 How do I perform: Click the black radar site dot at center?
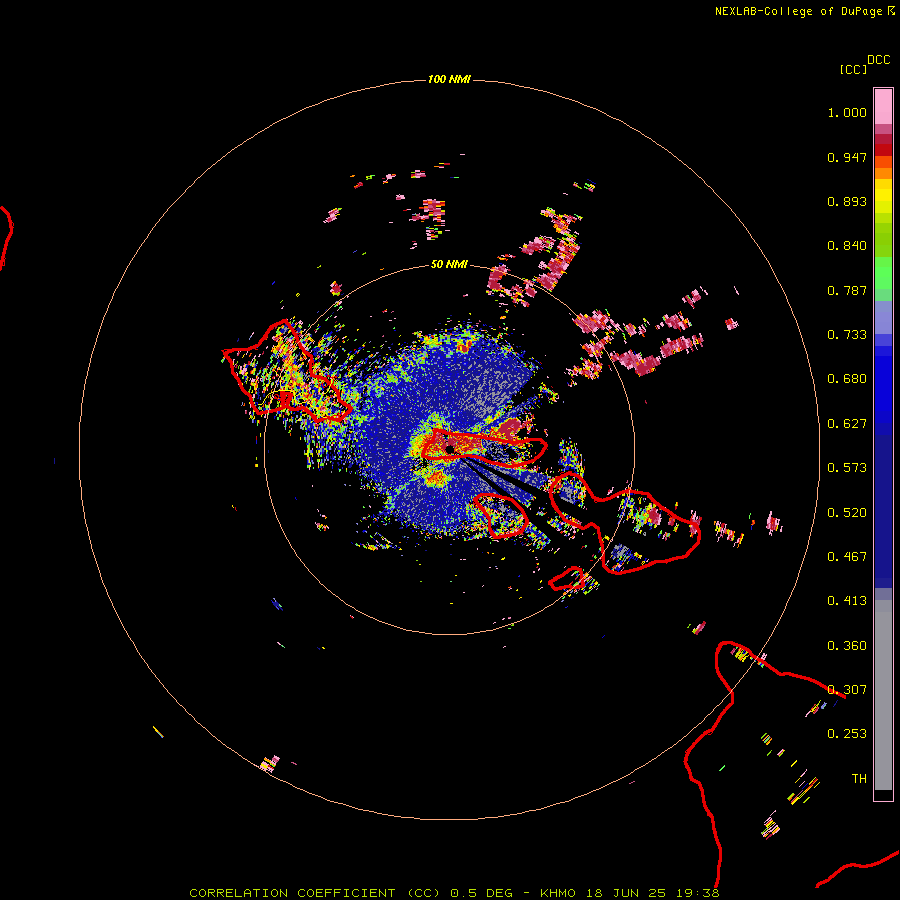450,449
